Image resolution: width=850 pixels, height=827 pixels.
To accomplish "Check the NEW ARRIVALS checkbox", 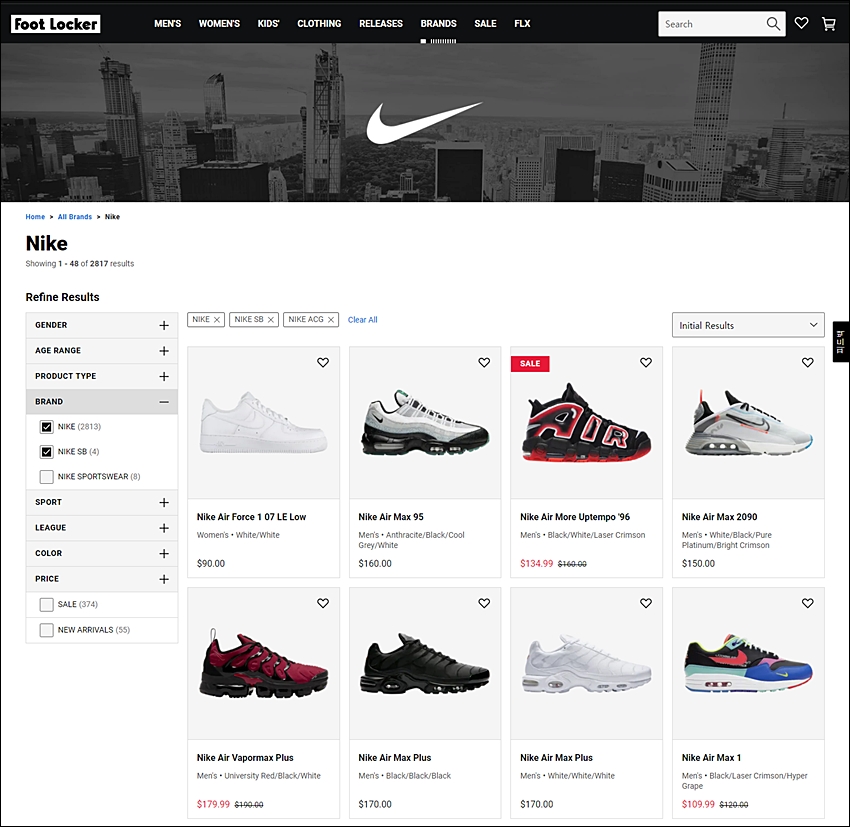I will (47, 630).
